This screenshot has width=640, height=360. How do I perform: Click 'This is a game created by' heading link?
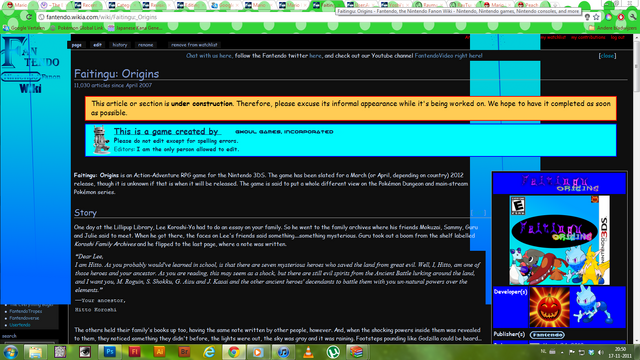tap(166, 131)
